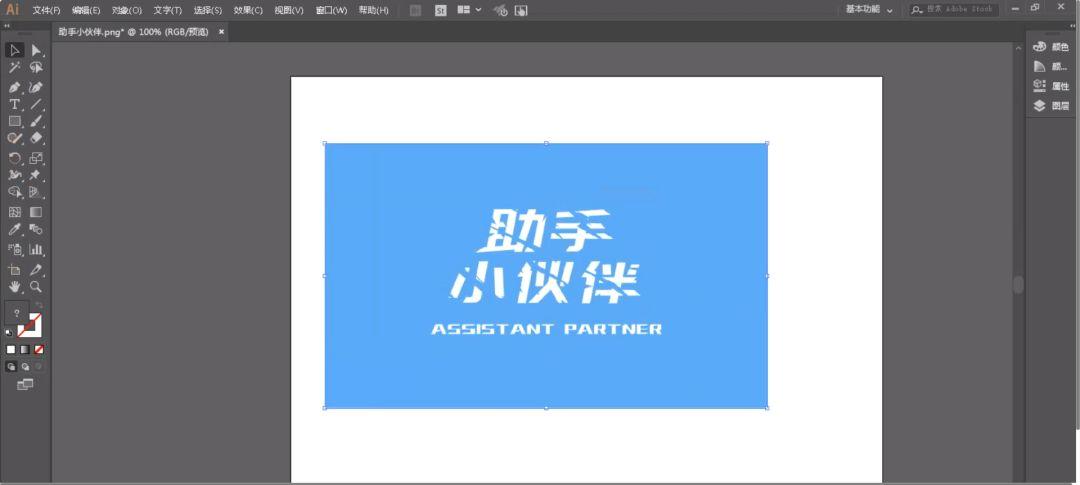Select the Symbol Sprayer tool
Image resolution: width=1080 pixels, height=485 pixels.
14,249
